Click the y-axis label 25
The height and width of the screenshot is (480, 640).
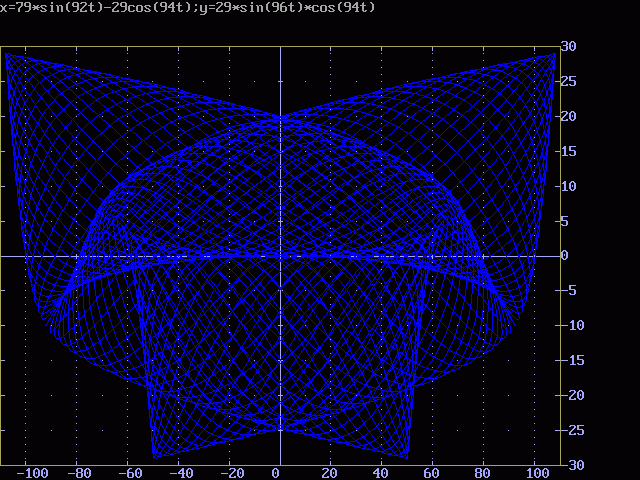567,81
